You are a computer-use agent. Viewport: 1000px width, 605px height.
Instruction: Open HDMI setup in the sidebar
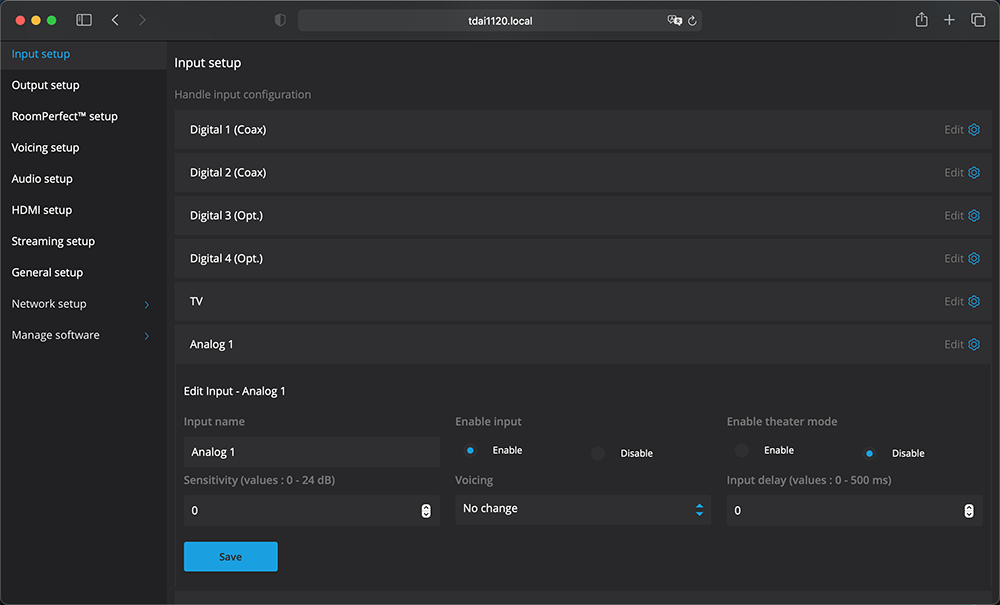click(41, 210)
